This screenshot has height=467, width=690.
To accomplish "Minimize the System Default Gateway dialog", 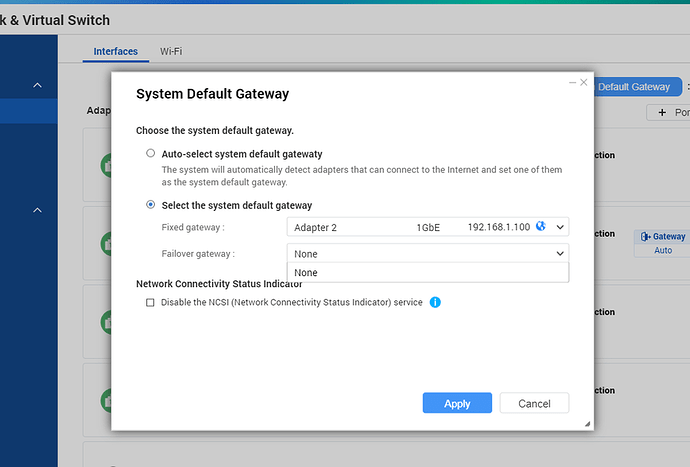I will (572, 82).
